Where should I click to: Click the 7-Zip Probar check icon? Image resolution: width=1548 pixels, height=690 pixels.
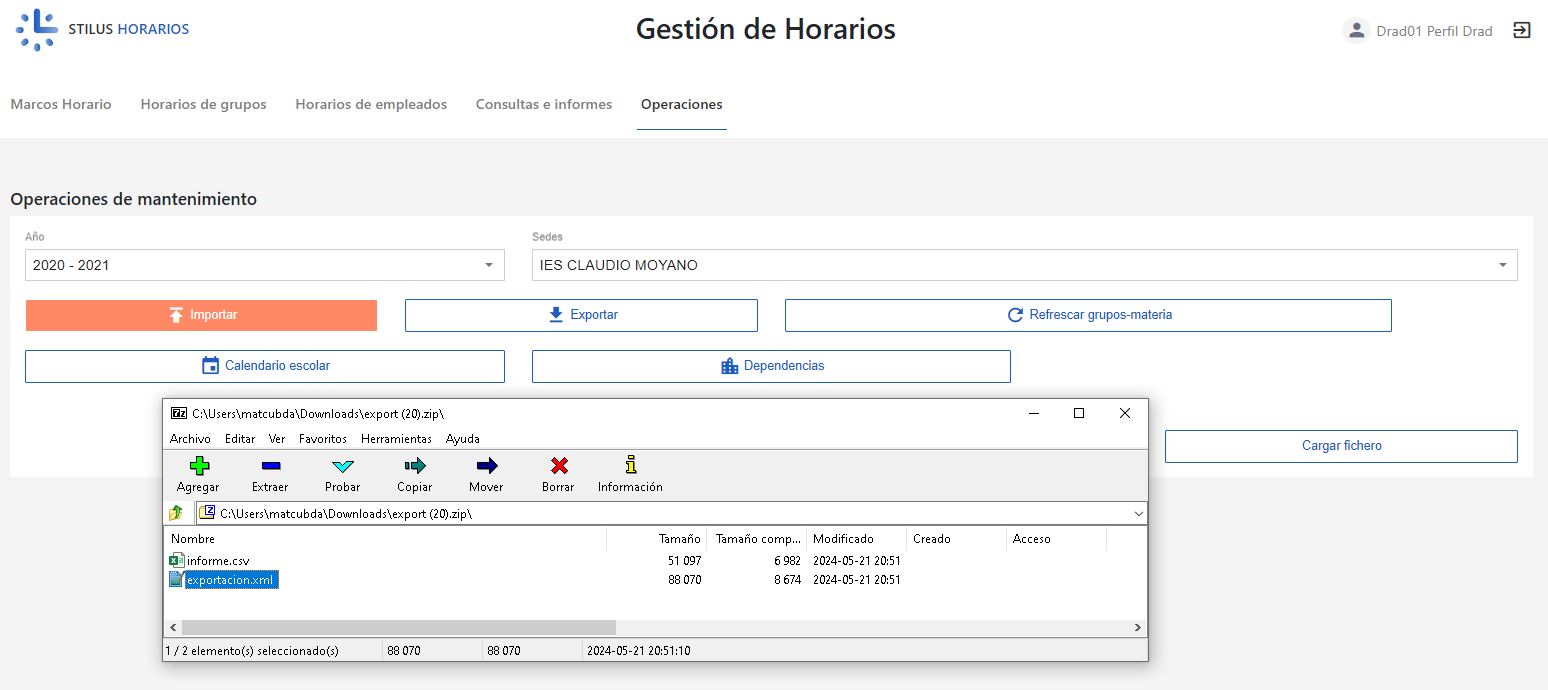[x=343, y=466]
